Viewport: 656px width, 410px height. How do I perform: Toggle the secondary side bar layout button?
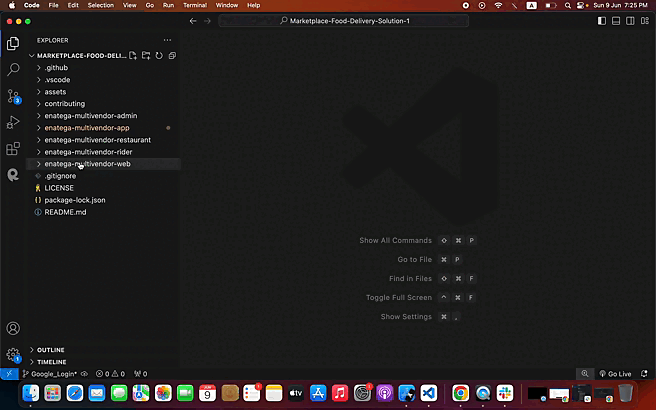pyautogui.click(x=641, y=20)
